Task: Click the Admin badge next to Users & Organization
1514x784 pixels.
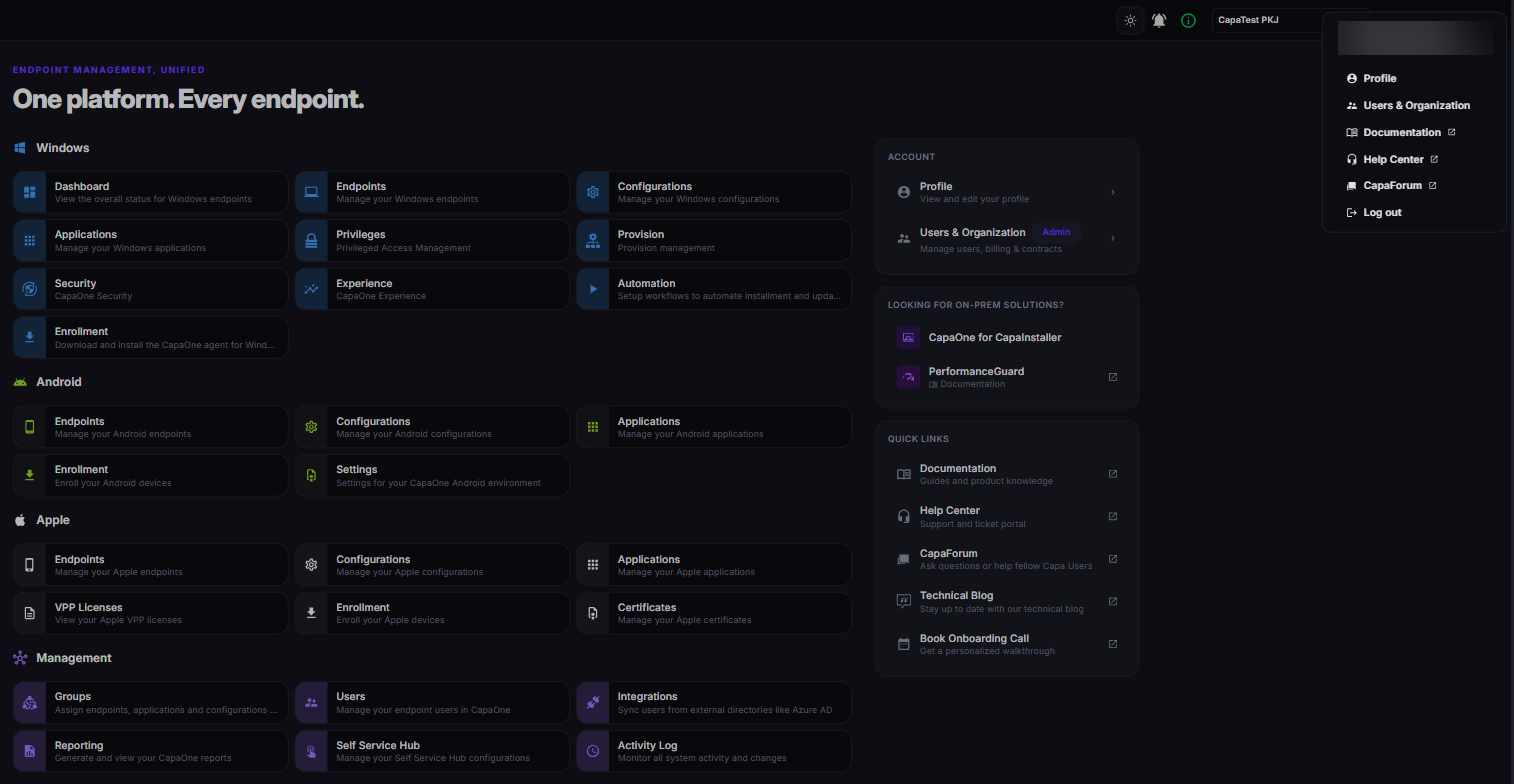Action: click(1056, 232)
